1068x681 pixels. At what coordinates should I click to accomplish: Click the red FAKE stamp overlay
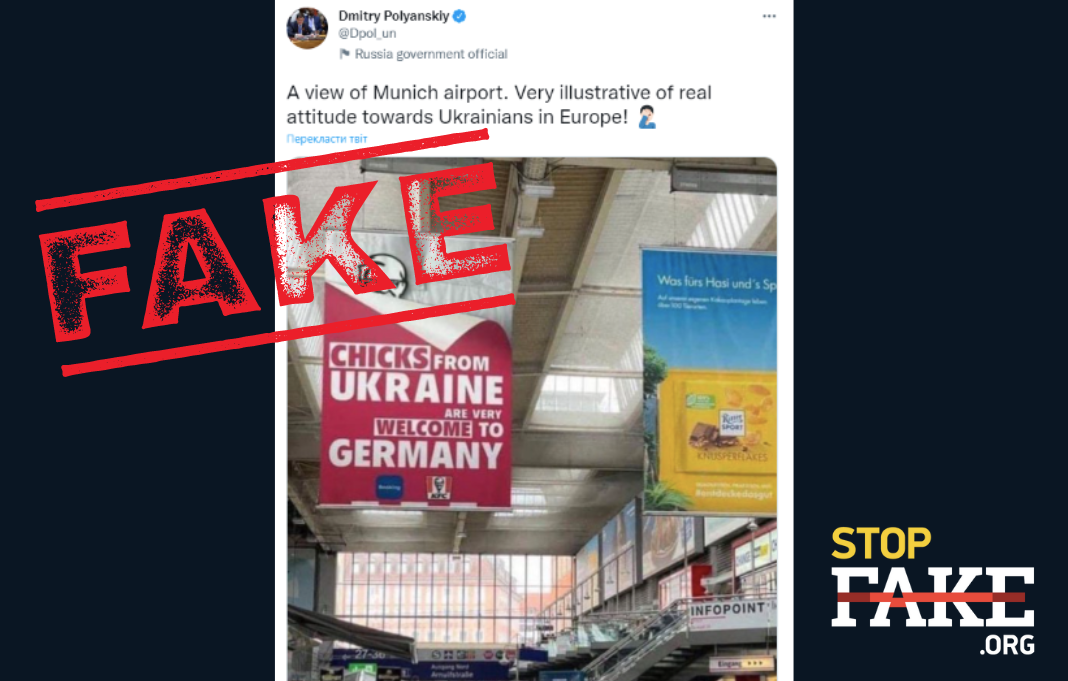tap(275, 253)
